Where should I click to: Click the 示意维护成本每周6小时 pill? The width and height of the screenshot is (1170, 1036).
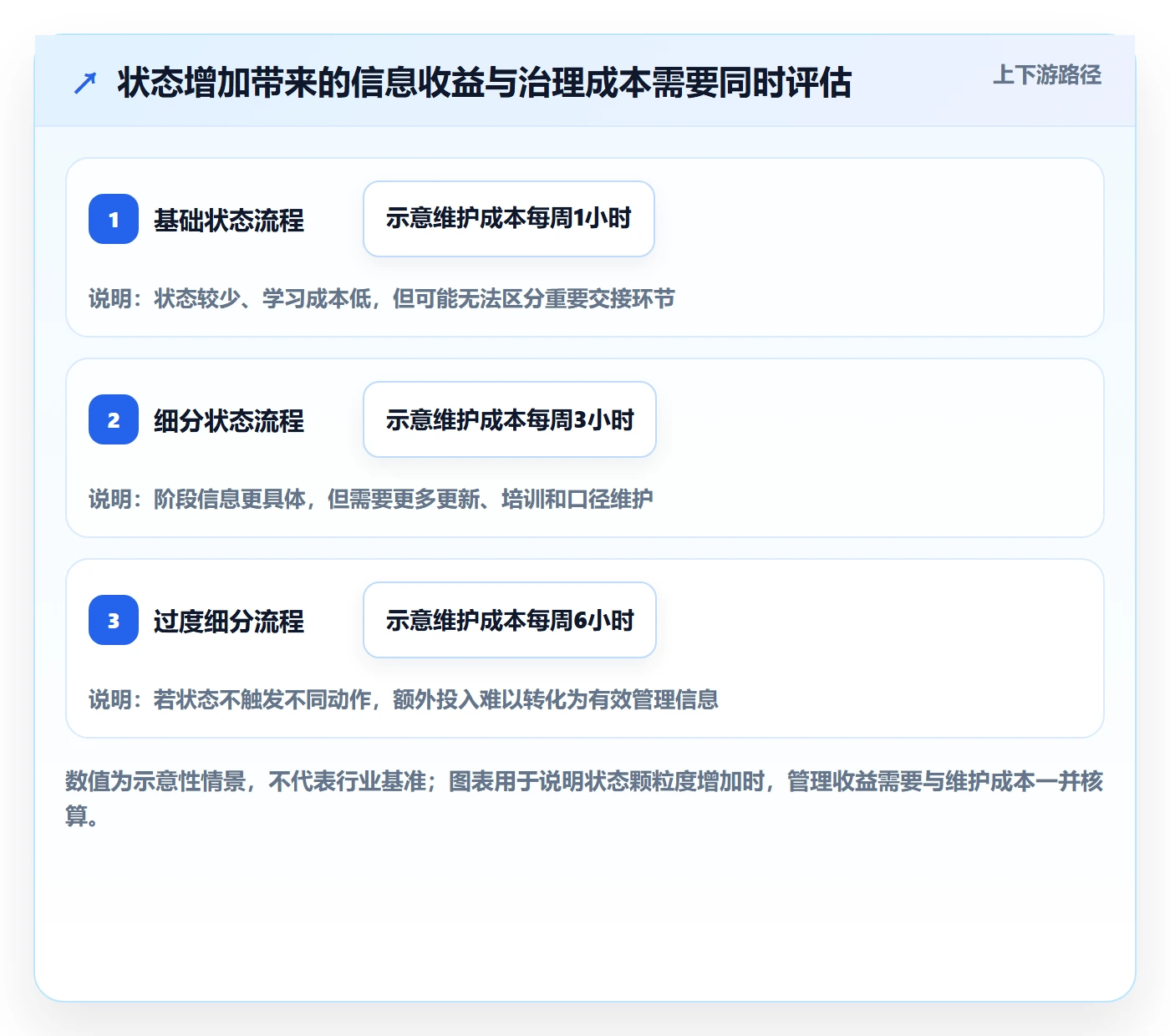point(510,620)
